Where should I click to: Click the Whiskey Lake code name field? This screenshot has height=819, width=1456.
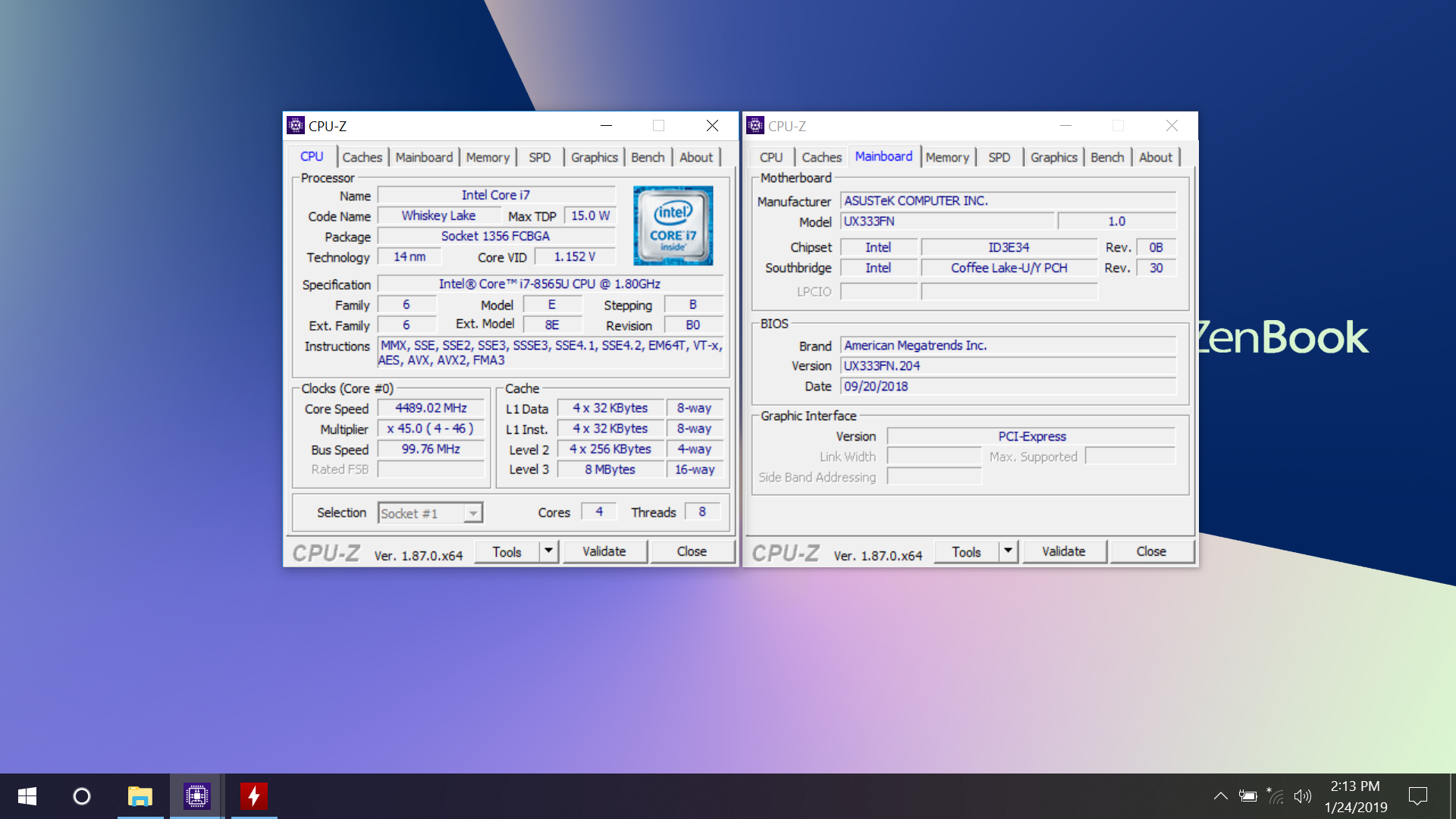pos(438,216)
